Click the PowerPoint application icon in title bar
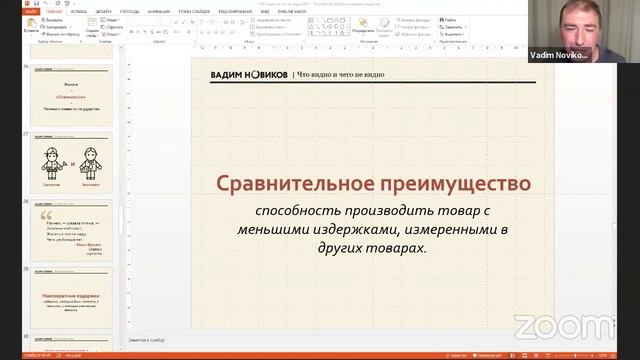Image resolution: width=640 pixels, height=360 pixels. (x=27, y=3)
